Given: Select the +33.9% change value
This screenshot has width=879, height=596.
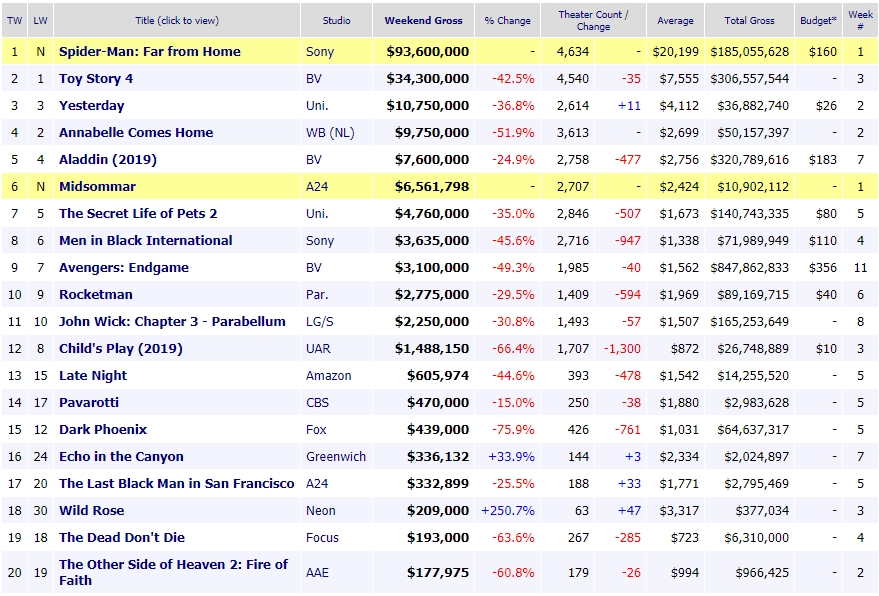Looking at the screenshot, I should (x=511, y=456).
